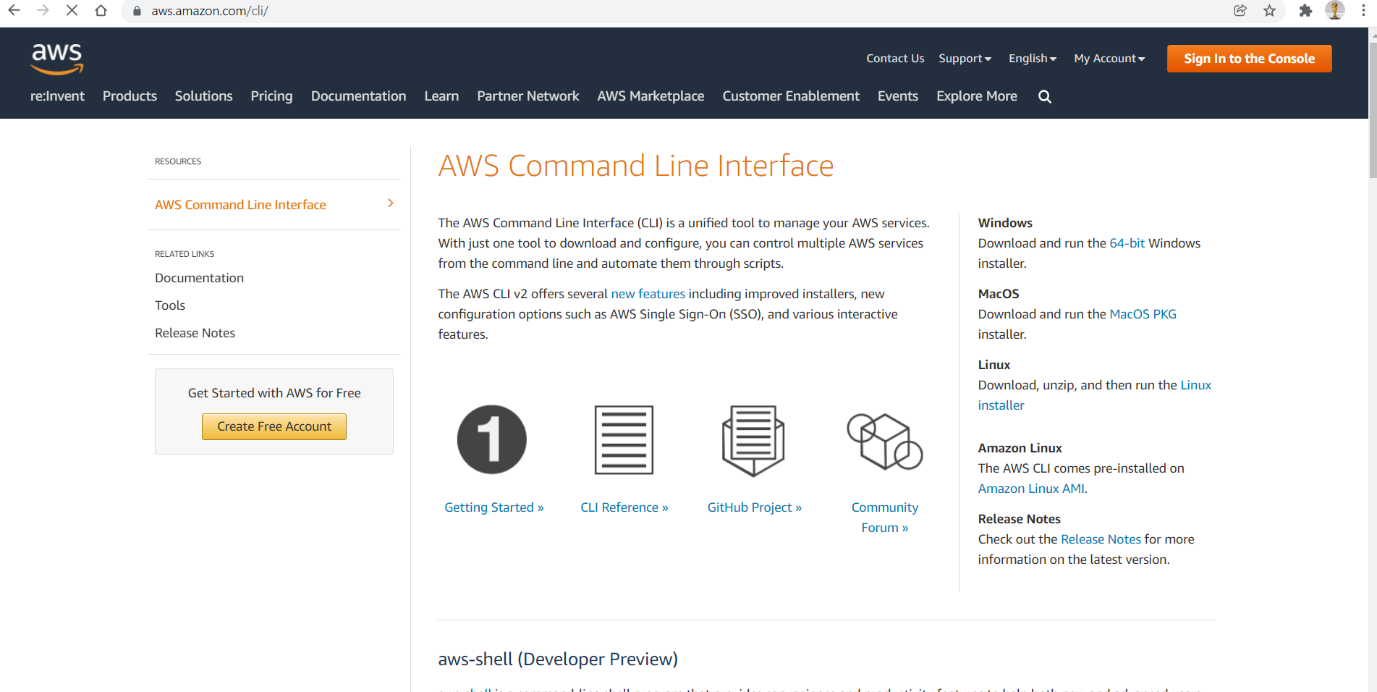
Task: Click the padlock site info icon
Action: (x=138, y=11)
